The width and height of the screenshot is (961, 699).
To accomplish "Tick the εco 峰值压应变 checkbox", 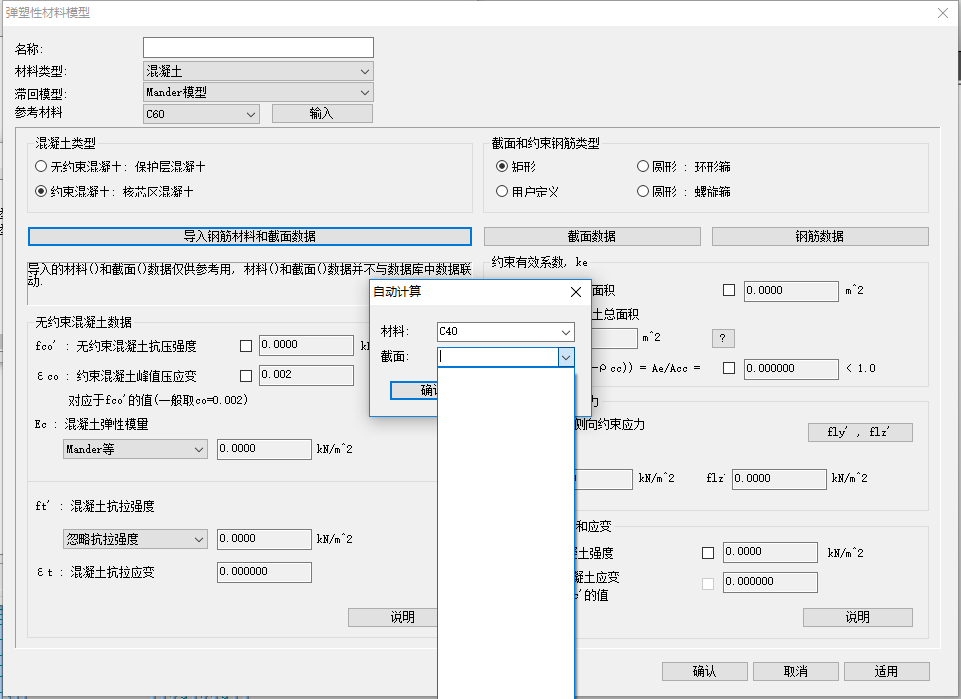I will point(246,376).
